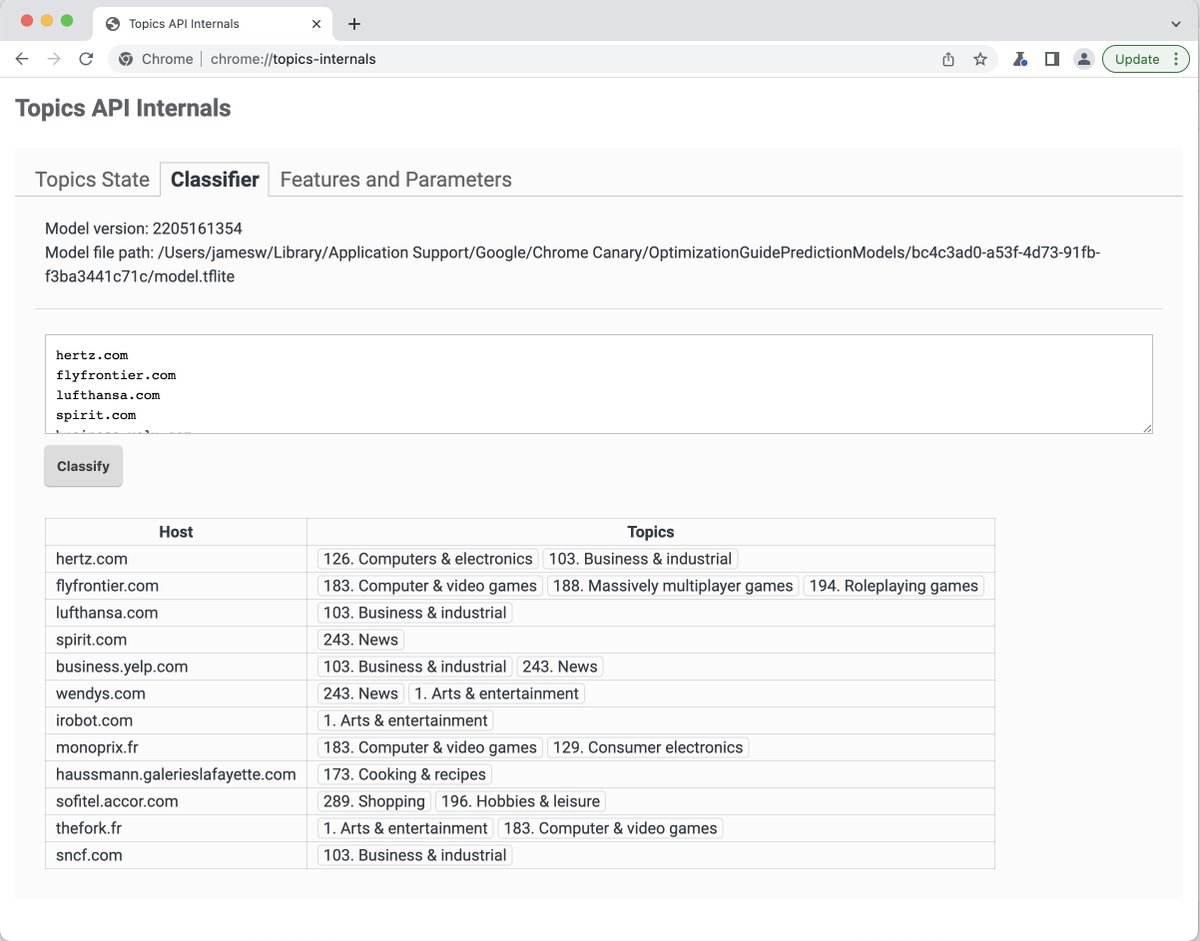Click the Topics column header
This screenshot has height=941, width=1200.
tap(651, 532)
